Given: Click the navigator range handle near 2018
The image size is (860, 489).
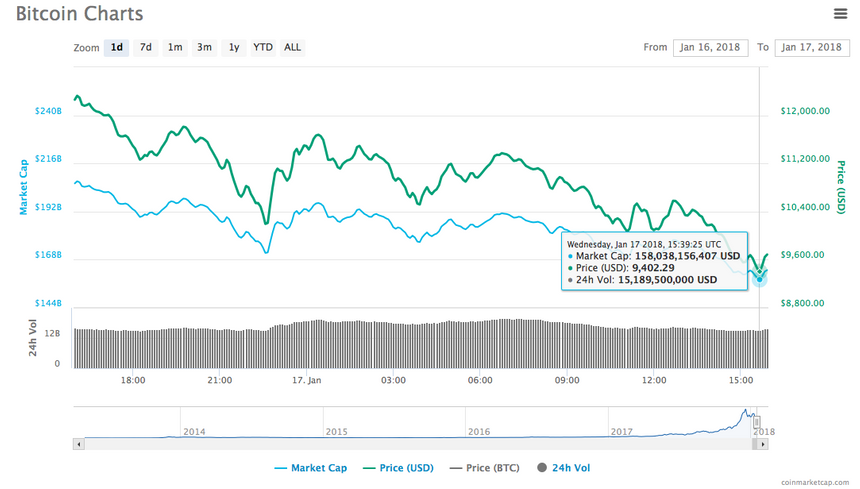Looking at the screenshot, I should coord(757,422).
